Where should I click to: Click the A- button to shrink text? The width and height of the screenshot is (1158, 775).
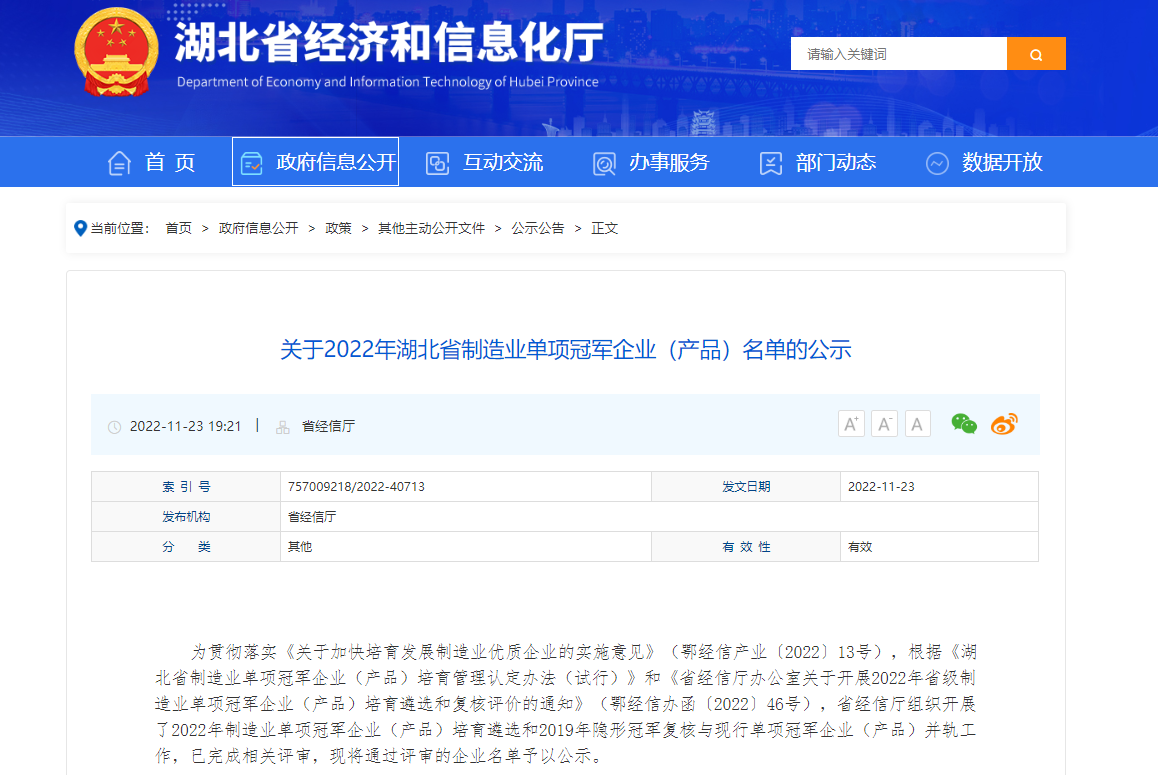(884, 423)
